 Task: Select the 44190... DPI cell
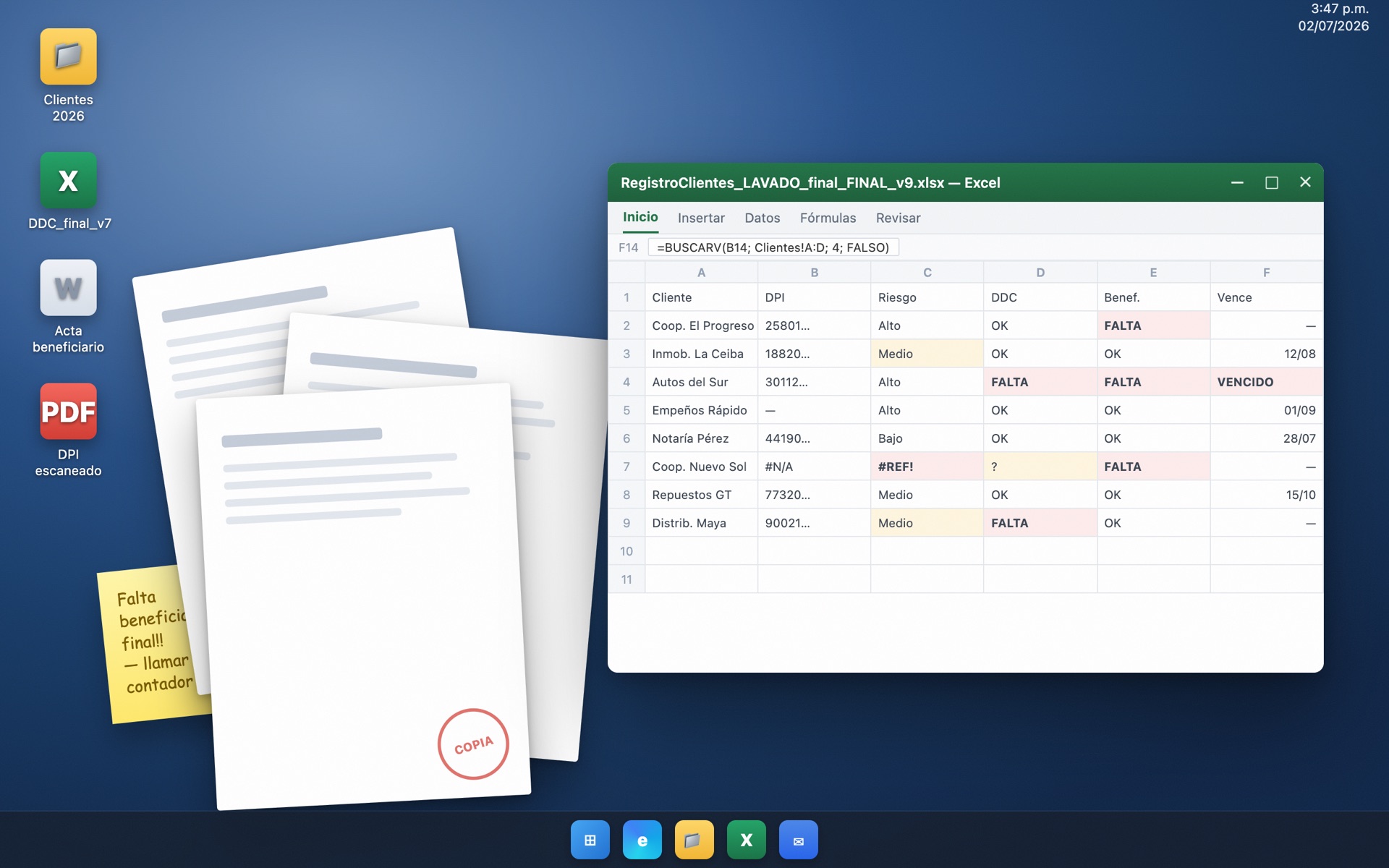point(814,438)
